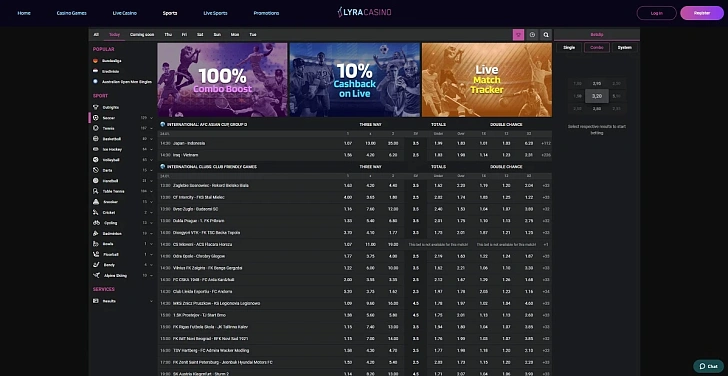Select the Basketball sport icon

pos(96,139)
